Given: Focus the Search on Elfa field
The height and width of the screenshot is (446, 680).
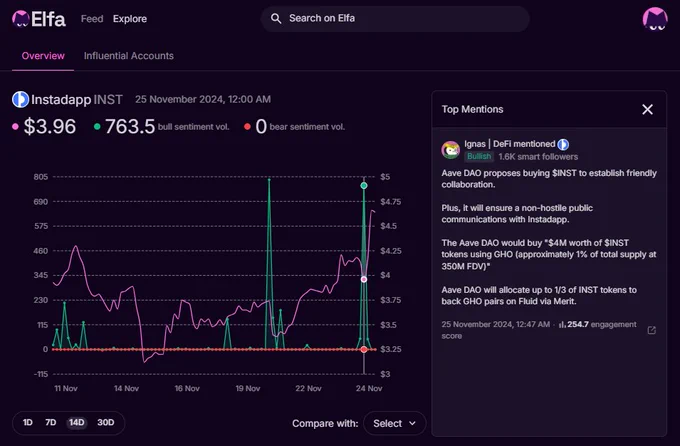Looking at the screenshot, I should point(395,19).
